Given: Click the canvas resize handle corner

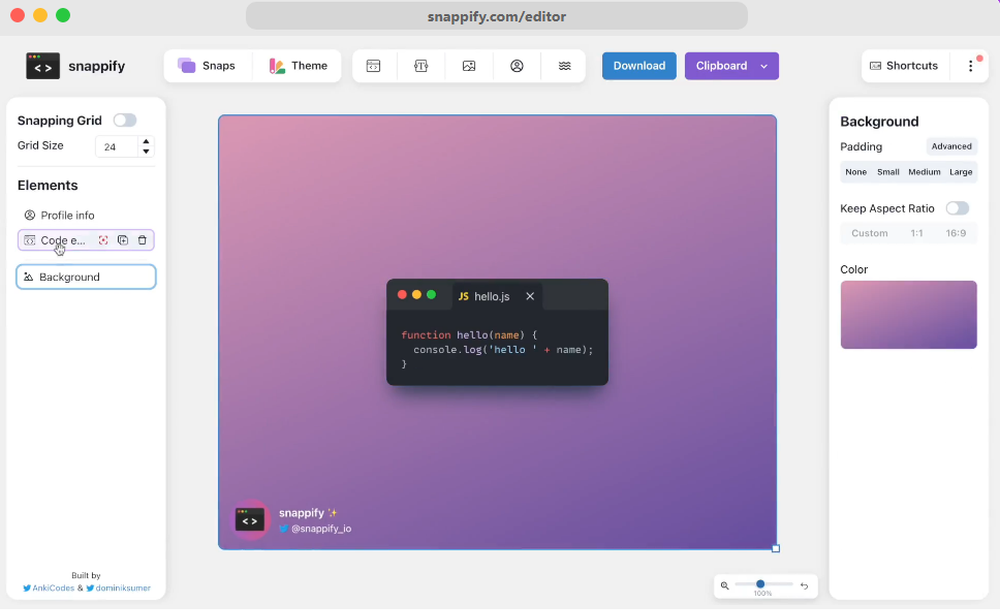Looking at the screenshot, I should [x=776, y=549].
